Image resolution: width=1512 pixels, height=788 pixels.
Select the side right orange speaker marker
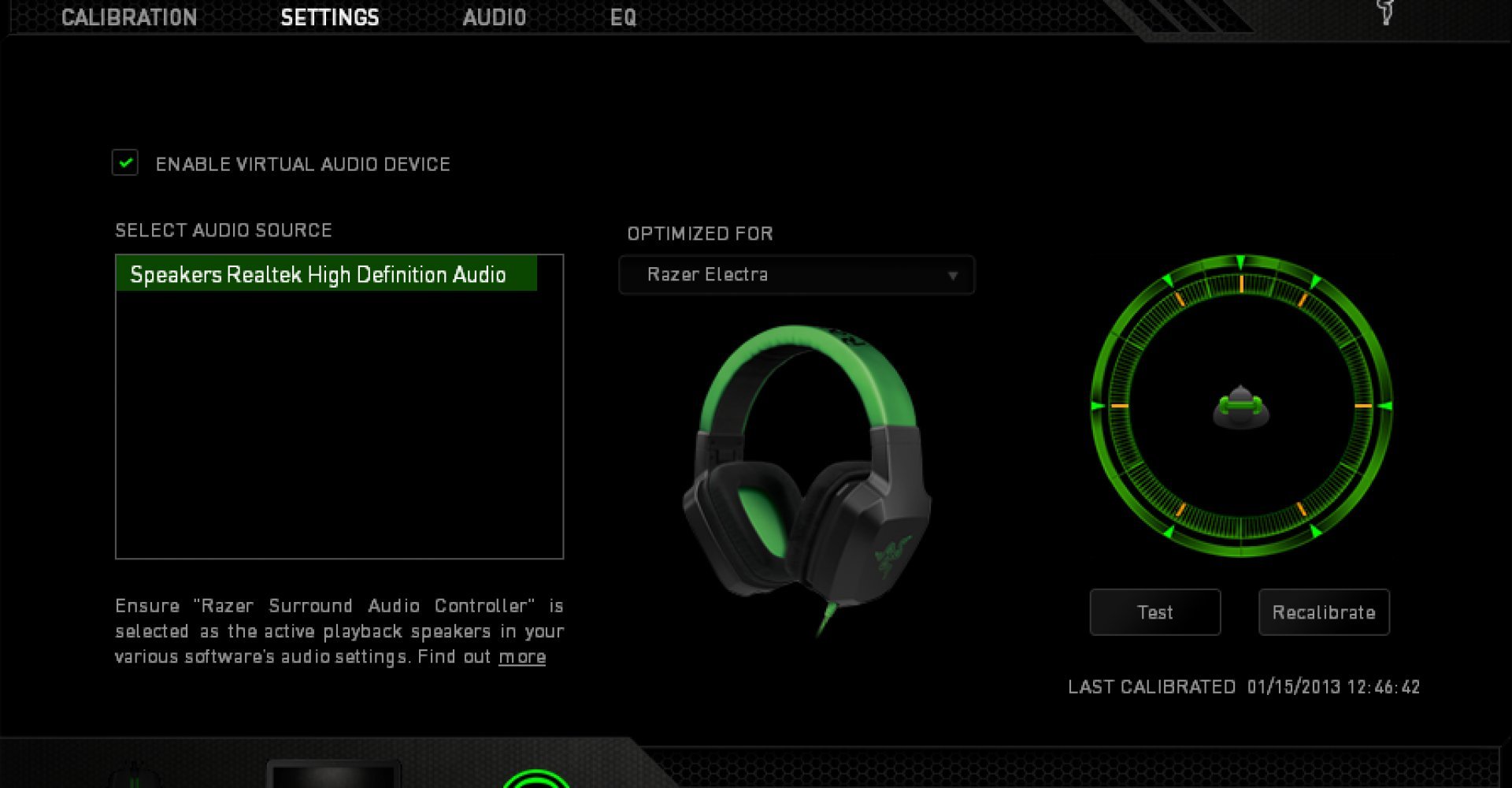tap(1363, 406)
